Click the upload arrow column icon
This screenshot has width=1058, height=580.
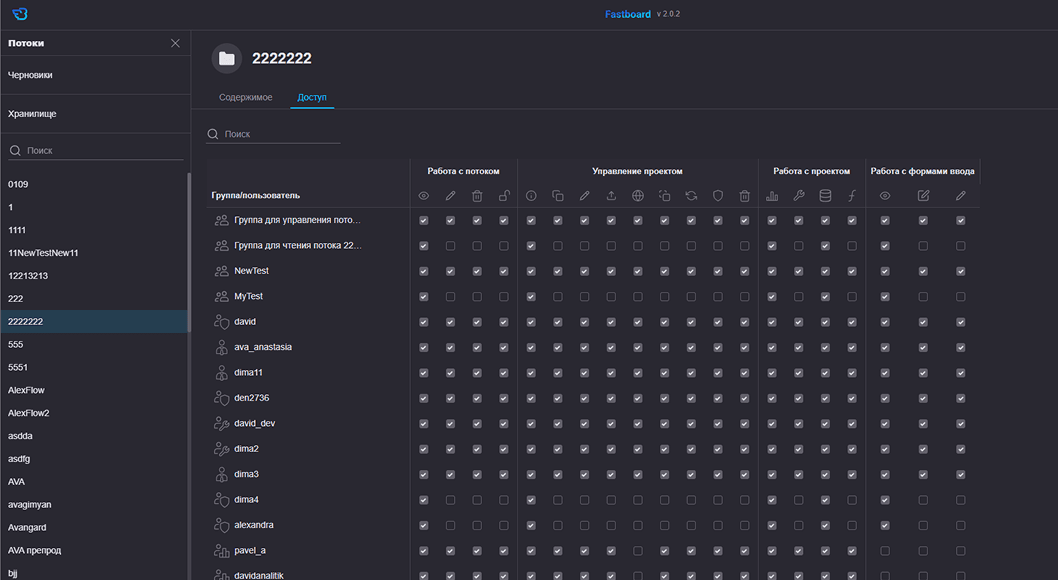[x=611, y=196]
